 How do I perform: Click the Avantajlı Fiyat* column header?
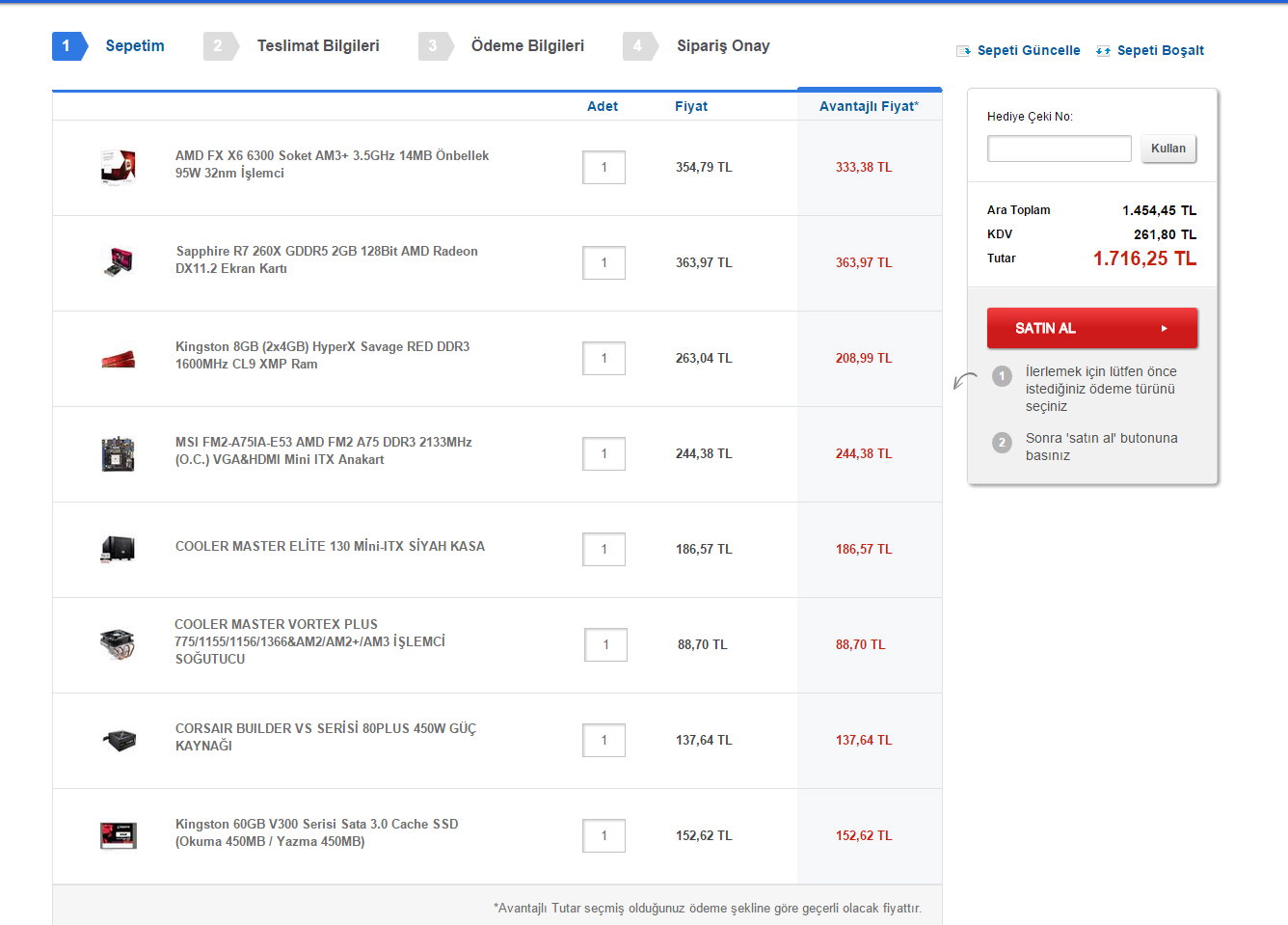point(869,106)
